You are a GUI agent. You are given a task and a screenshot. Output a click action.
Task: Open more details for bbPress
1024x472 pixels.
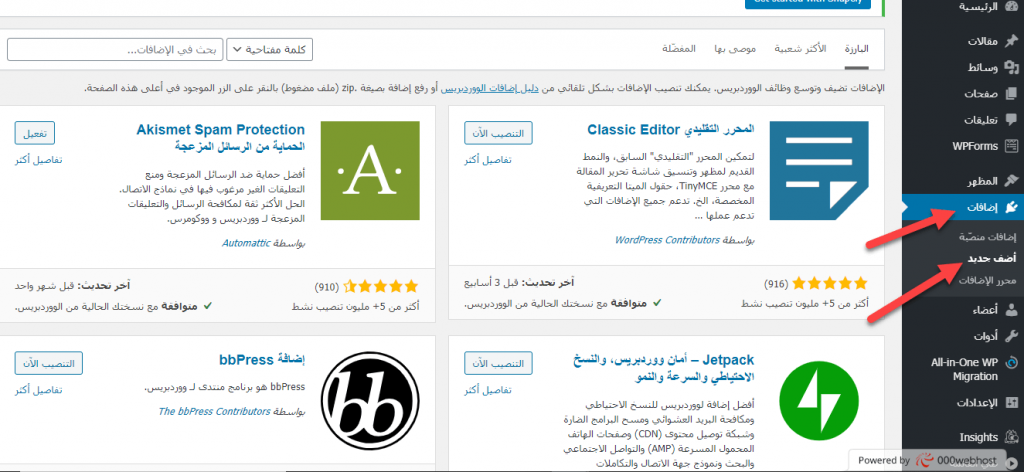pyautogui.click(x=39, y=390)
